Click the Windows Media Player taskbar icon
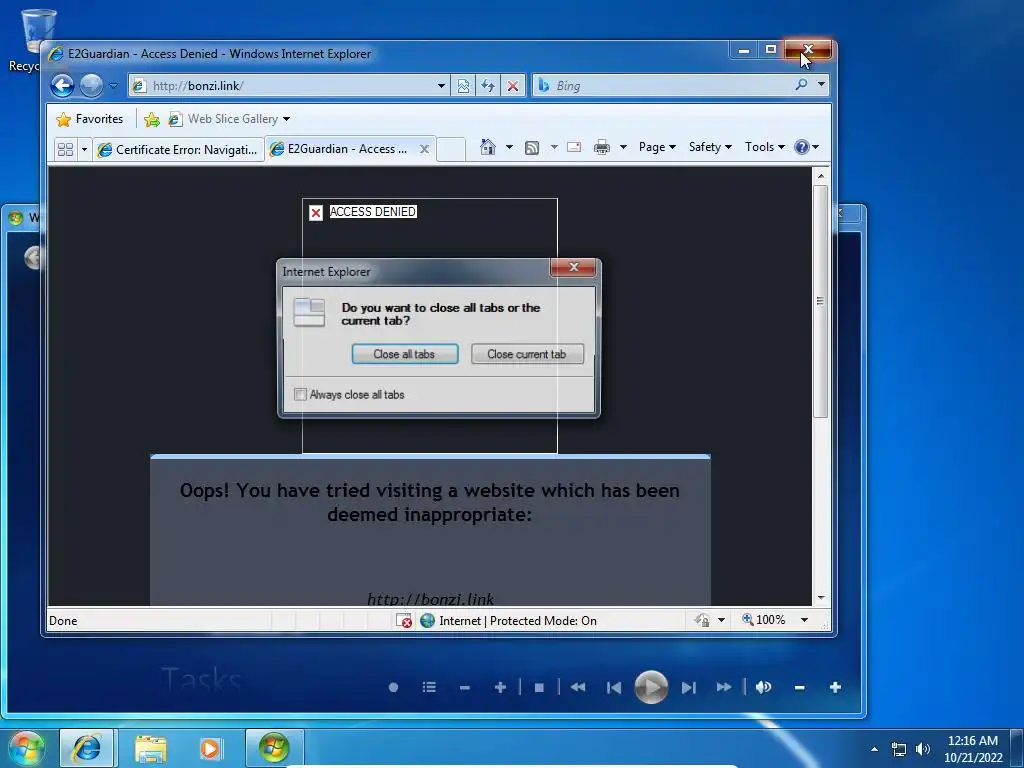Screen dimensions: 1024x768 pos(210,749)
